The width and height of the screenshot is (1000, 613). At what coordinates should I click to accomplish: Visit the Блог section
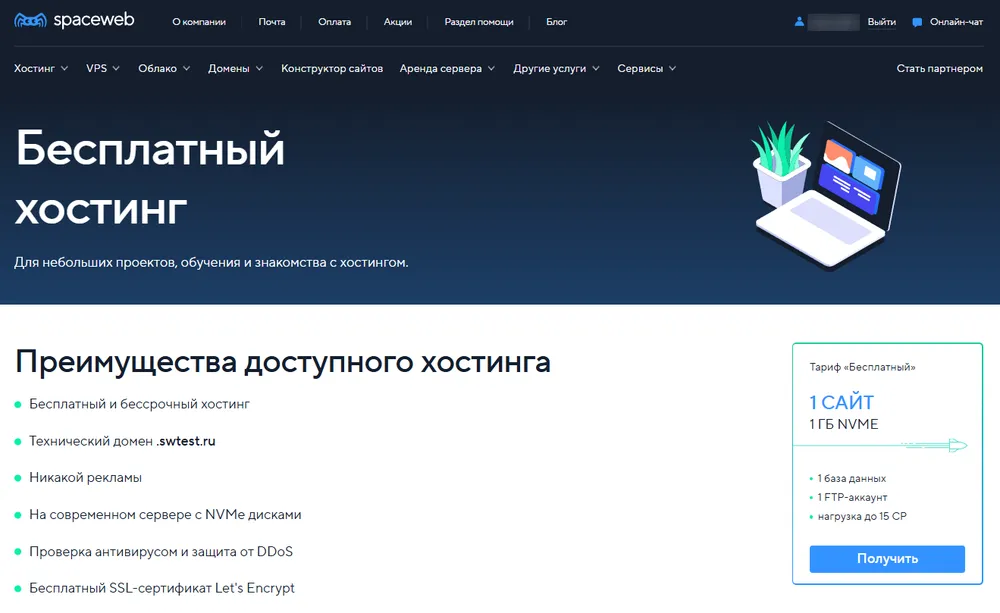click(x=557, y=21)
